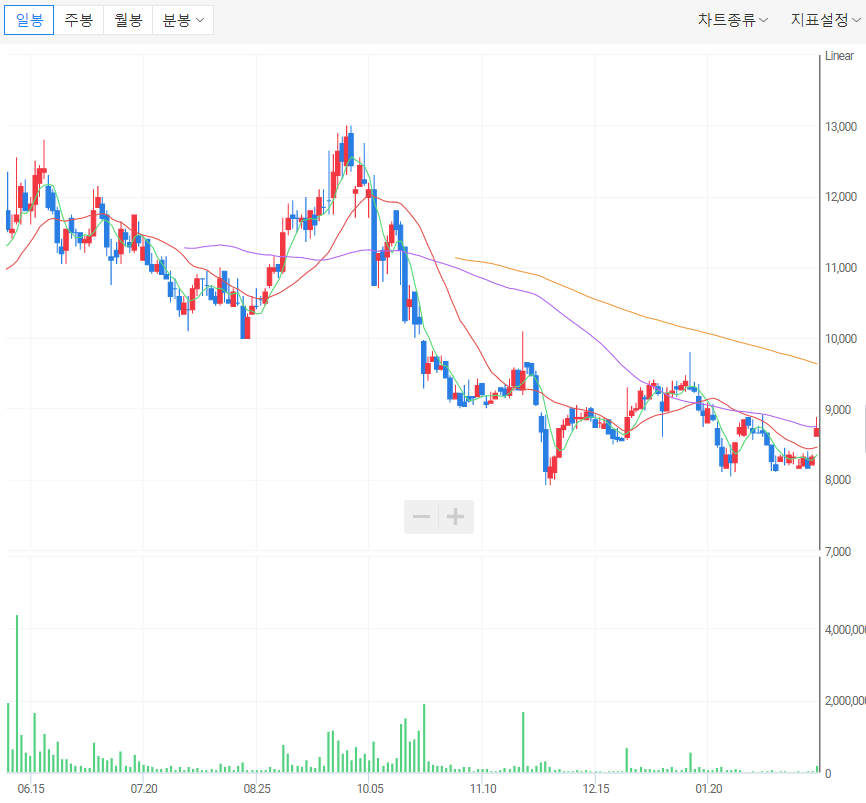Click the 08.25 date axis label
Image resolution: width=866 pixels, height=803 pixels.
click(x=257, y=789)
